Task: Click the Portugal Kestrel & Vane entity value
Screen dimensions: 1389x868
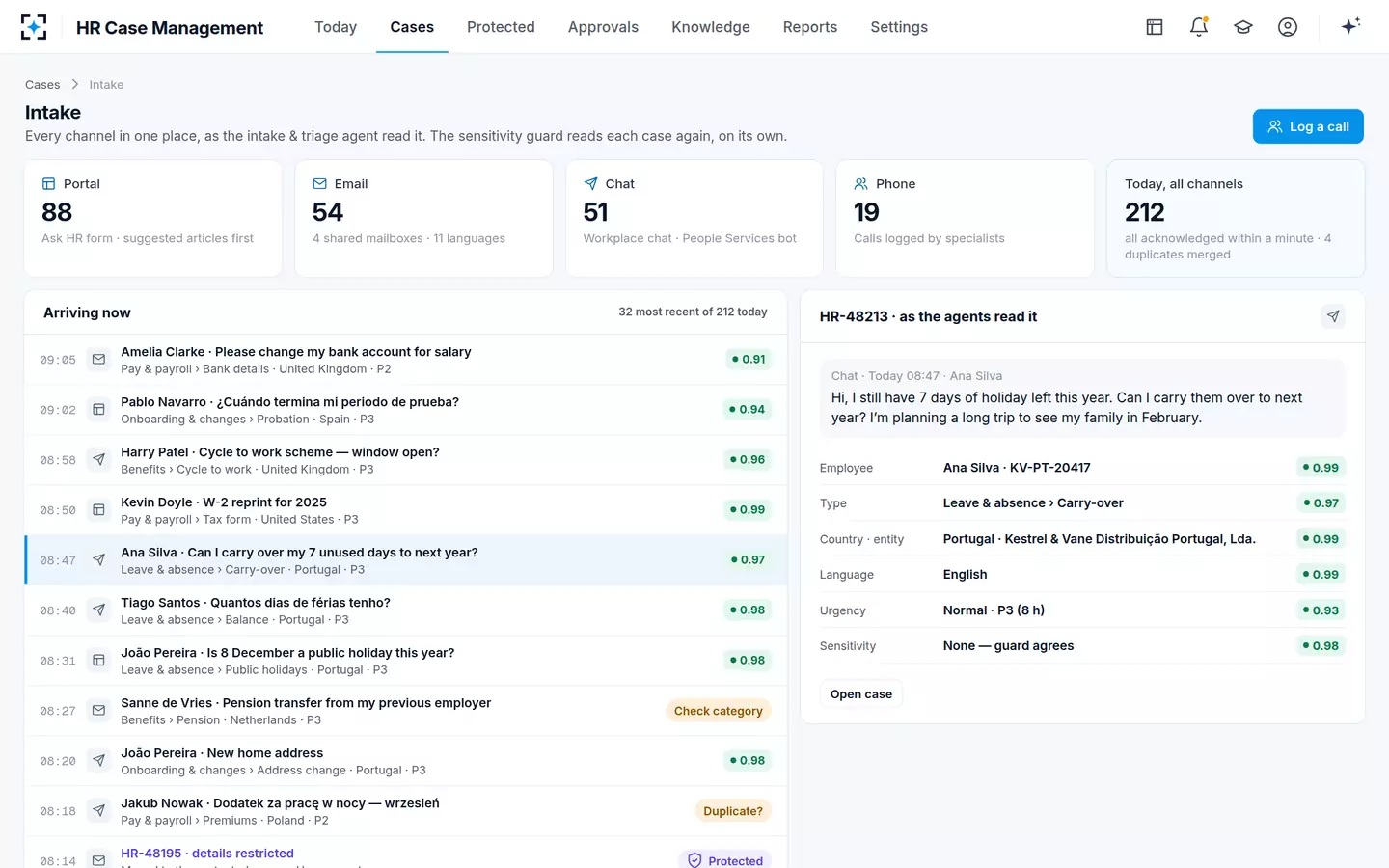Action: (1100, 539)
